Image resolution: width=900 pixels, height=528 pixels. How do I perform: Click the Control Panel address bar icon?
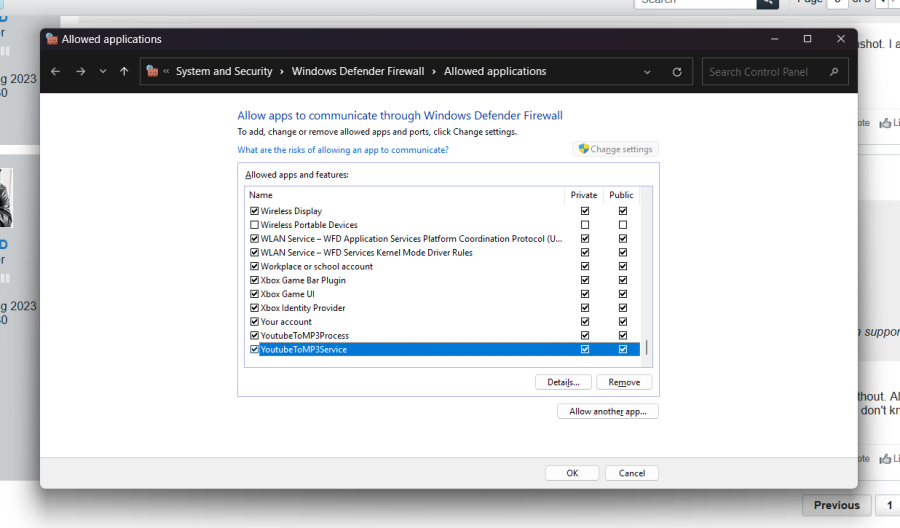[x=152, y=72]
